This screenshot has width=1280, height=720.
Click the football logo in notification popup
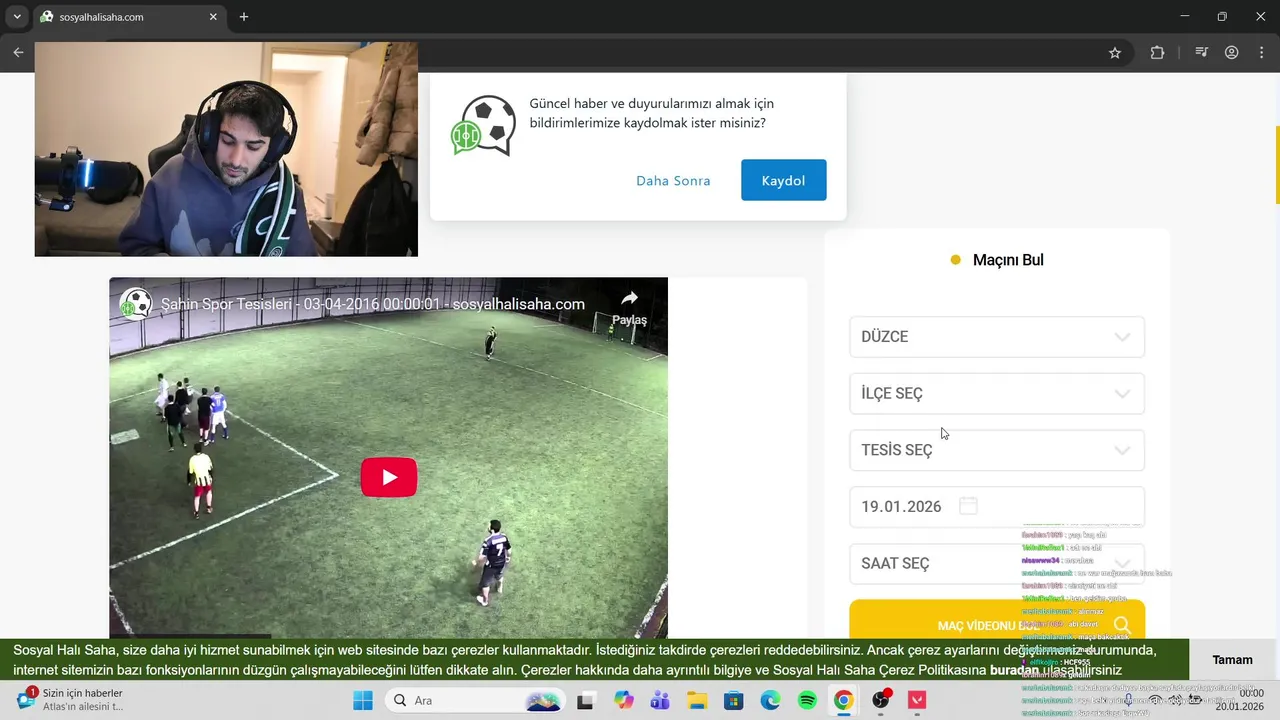click(483, 125)
